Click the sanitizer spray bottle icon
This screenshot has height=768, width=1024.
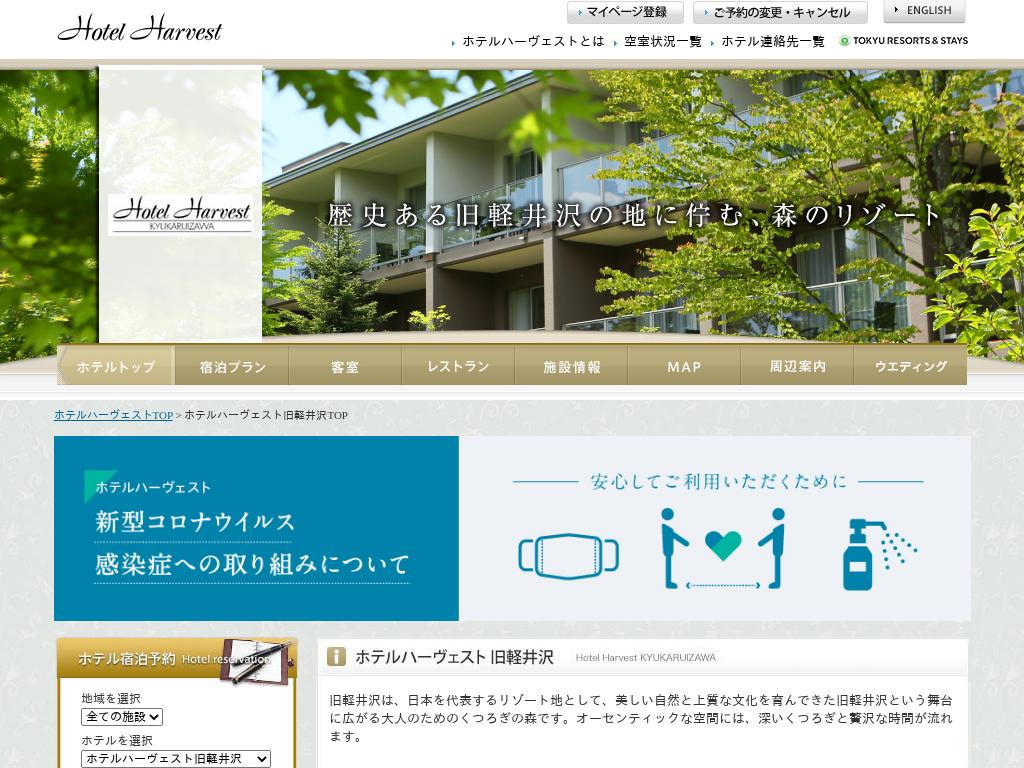click(879, 555)
